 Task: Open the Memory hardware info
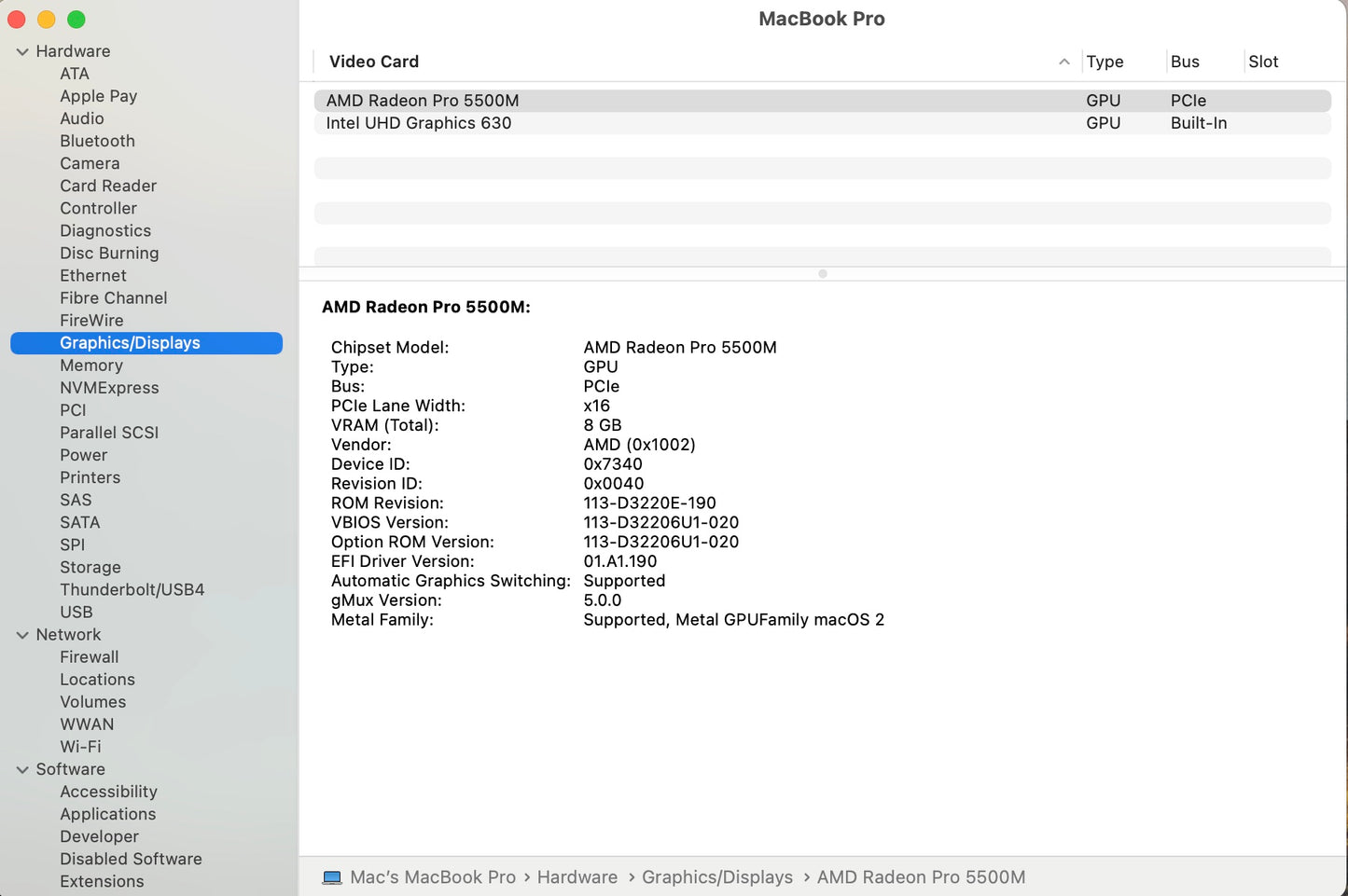click(90, 365)
